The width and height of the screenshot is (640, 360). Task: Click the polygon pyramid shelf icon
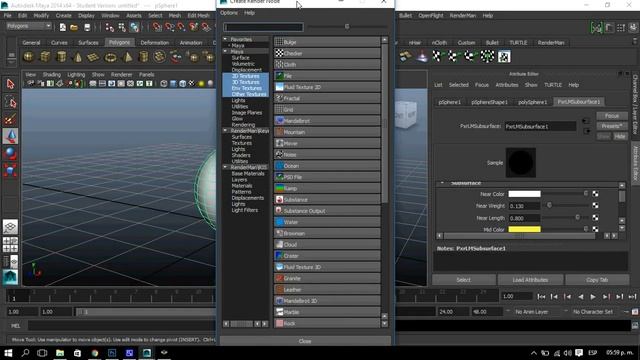click(127, 57)
